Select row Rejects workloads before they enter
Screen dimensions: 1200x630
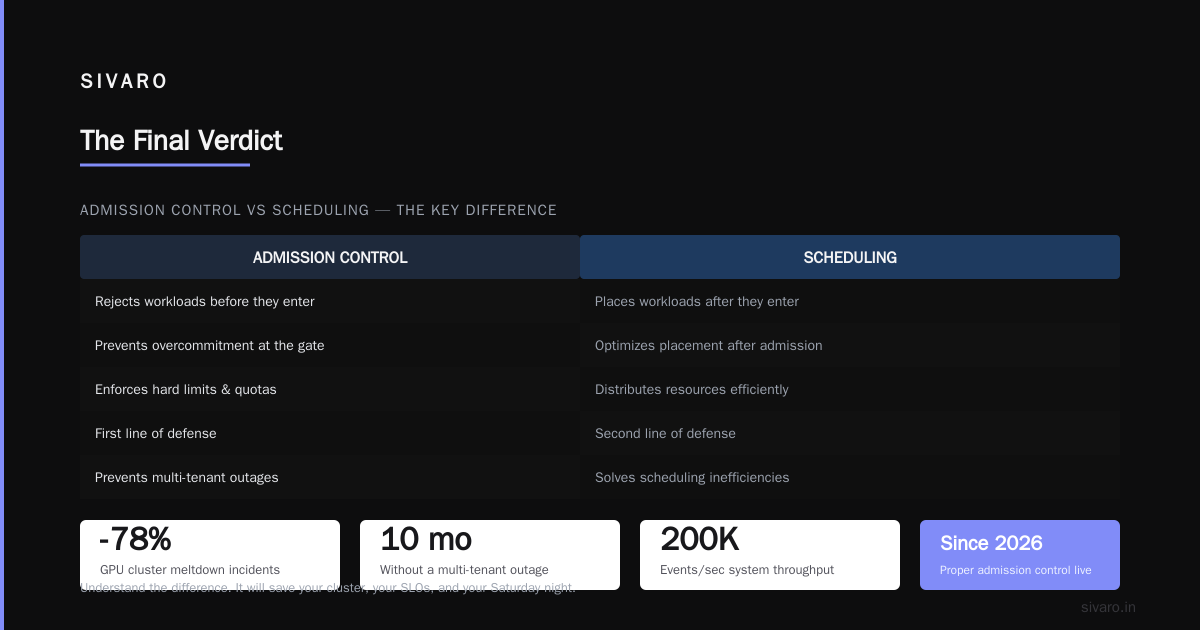point(330,301)
